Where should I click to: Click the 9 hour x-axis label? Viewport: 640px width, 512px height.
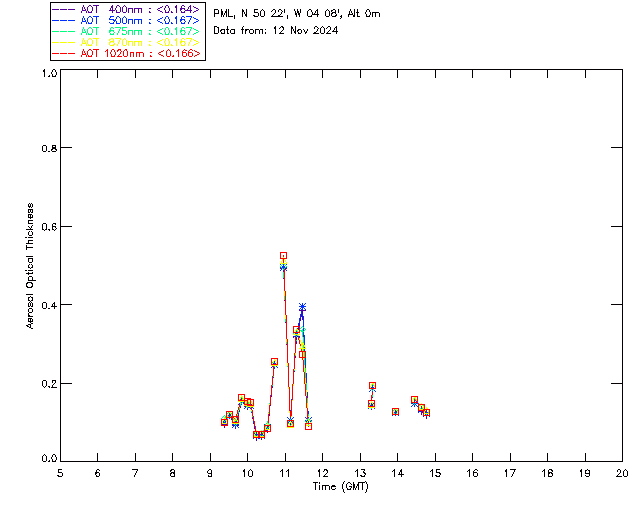point(210,473)
